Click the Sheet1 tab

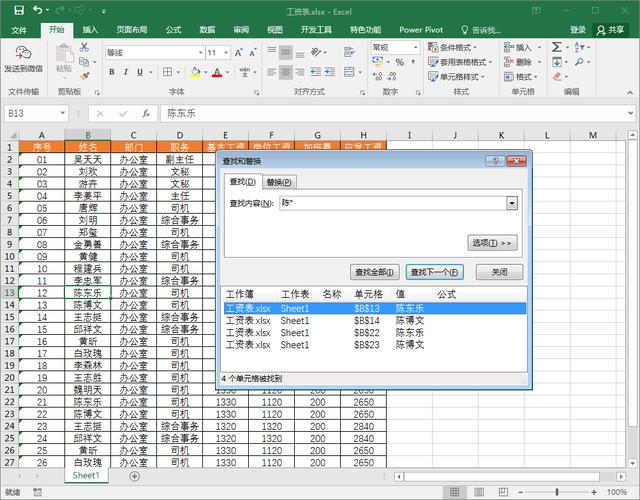[x=86, y=476]
